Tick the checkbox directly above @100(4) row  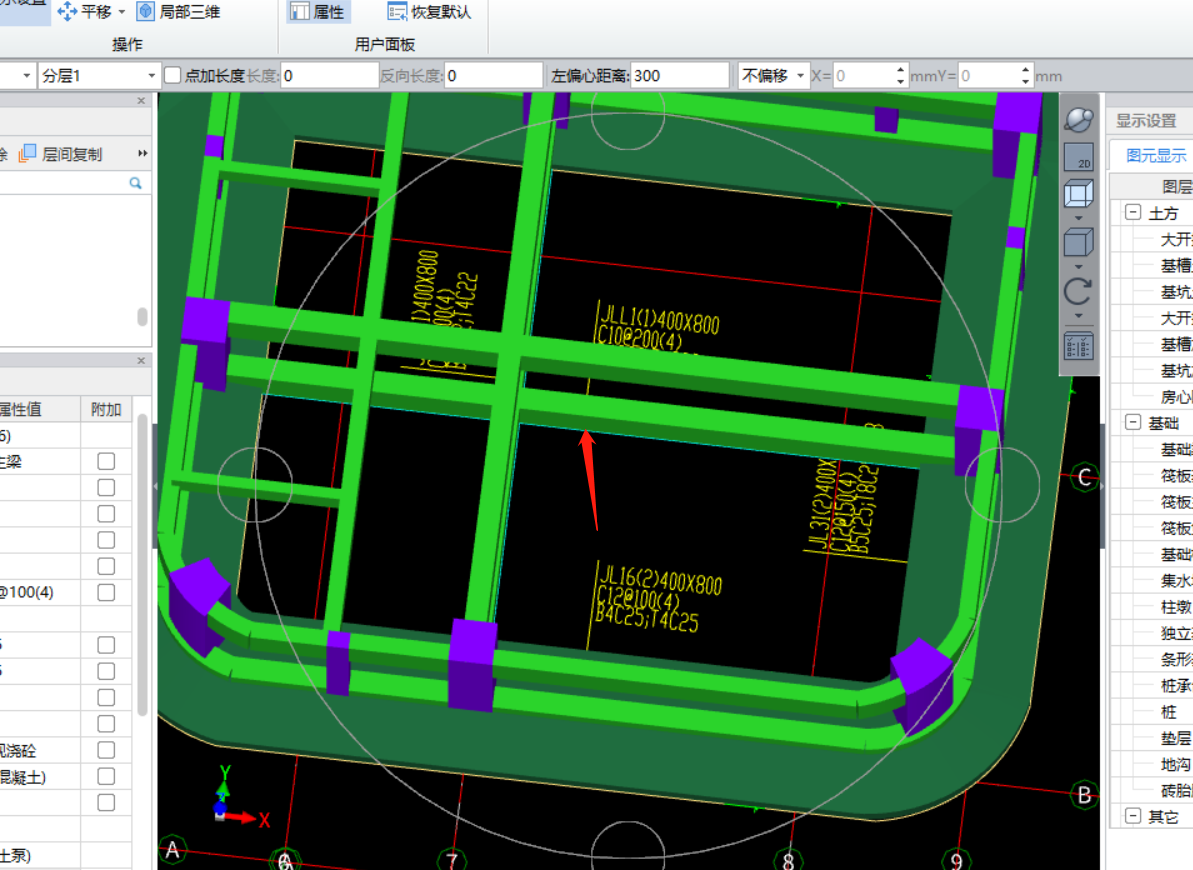coord(107,566)
